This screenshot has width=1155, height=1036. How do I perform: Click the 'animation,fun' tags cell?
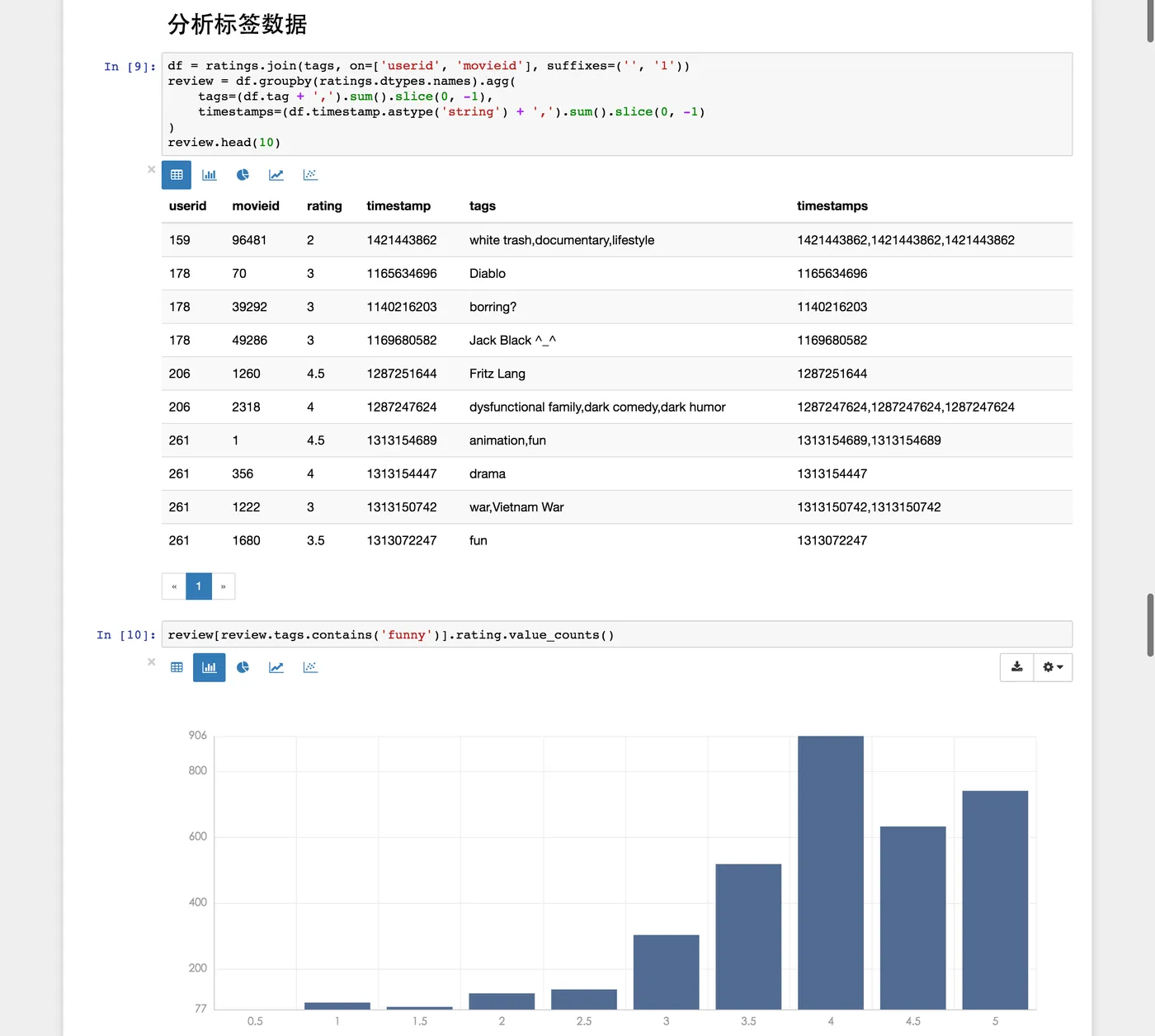507,440
